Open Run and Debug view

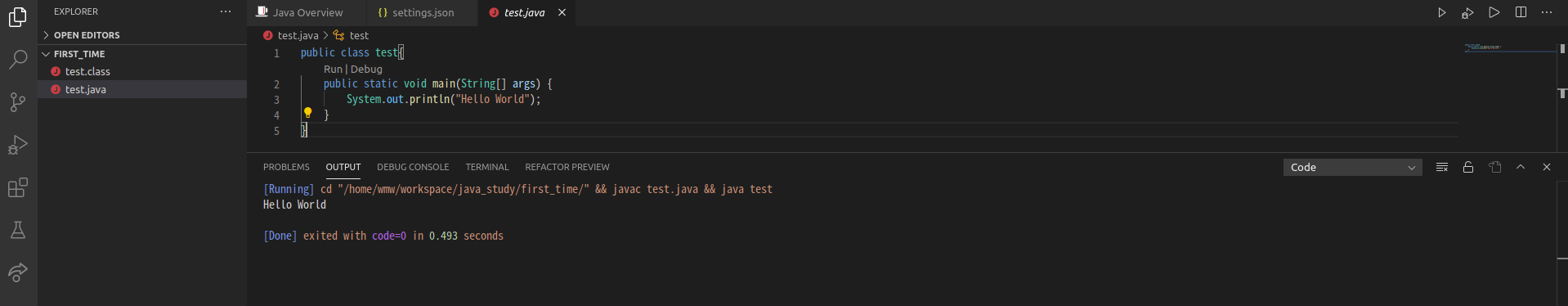[x=18, y=145]
